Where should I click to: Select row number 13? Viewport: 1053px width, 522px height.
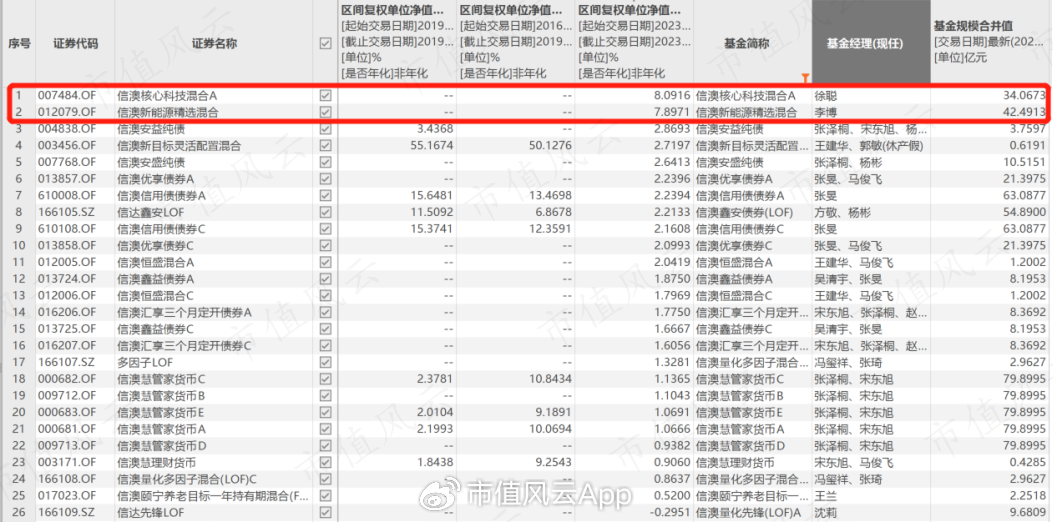19,296
